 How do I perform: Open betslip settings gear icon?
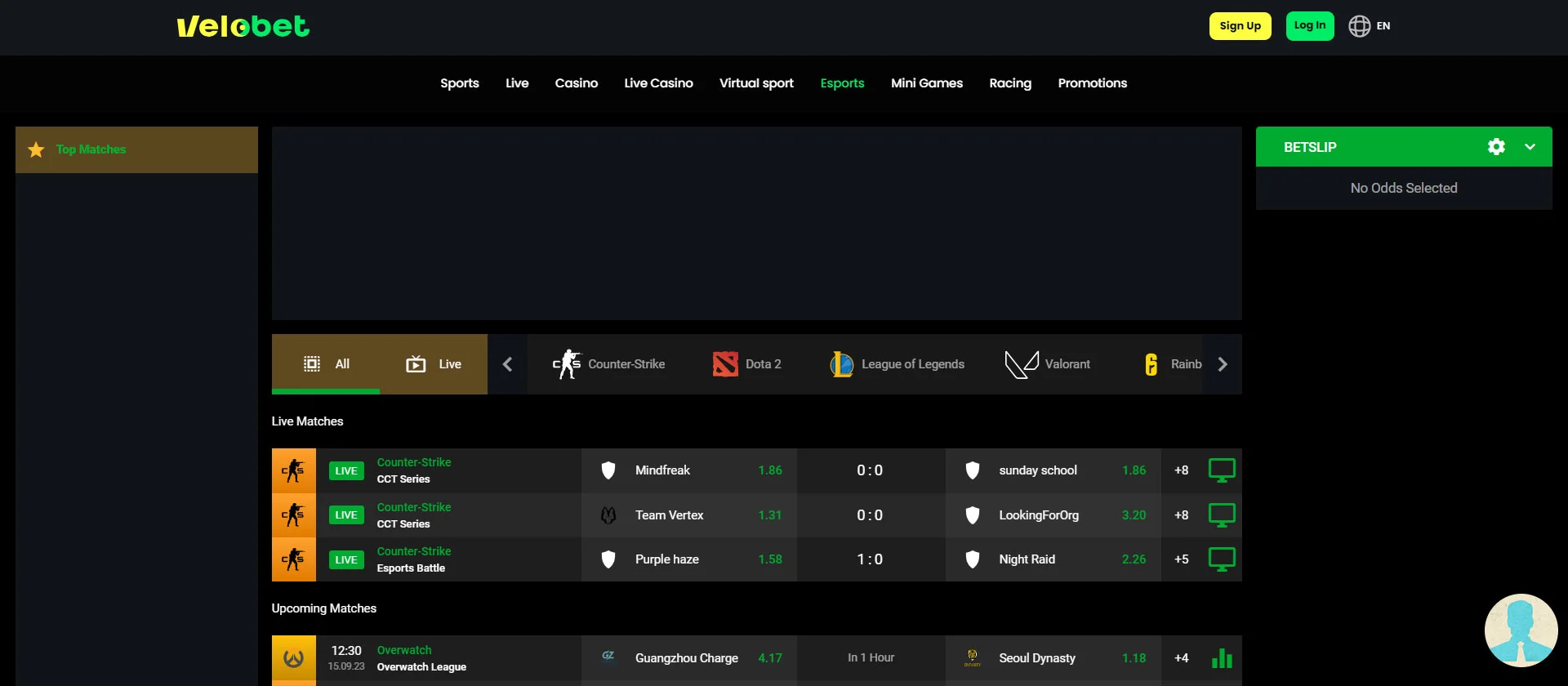pyautogui.click(x=1496, y=146)
